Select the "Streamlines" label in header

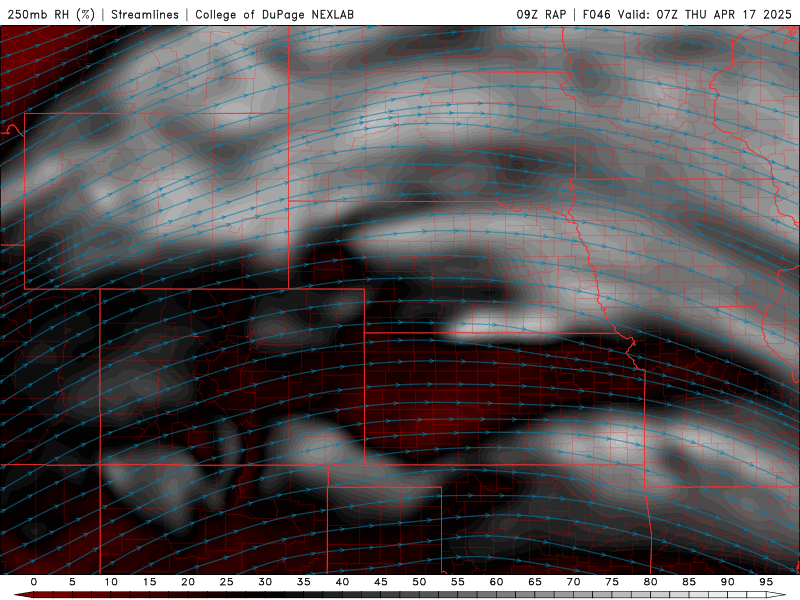pos(145,14)
